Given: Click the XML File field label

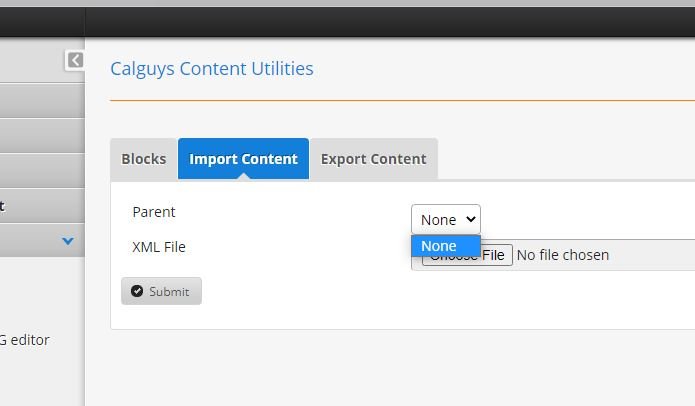Looking at the screenshot, I should coord(159,247).
